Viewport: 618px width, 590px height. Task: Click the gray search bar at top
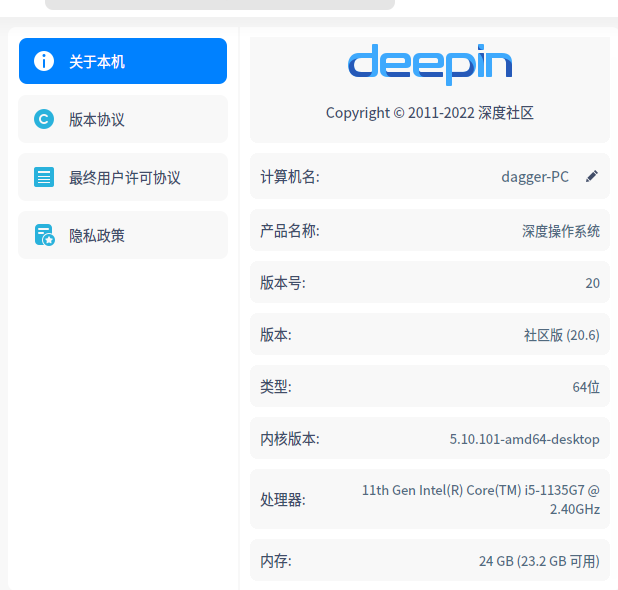[220, 4]
